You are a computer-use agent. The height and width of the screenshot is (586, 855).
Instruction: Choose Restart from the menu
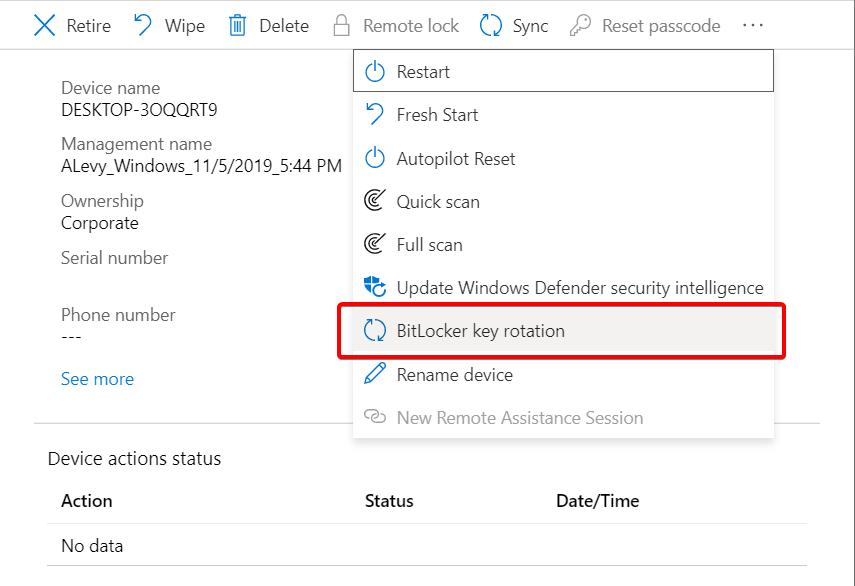(x=563, y=71)
